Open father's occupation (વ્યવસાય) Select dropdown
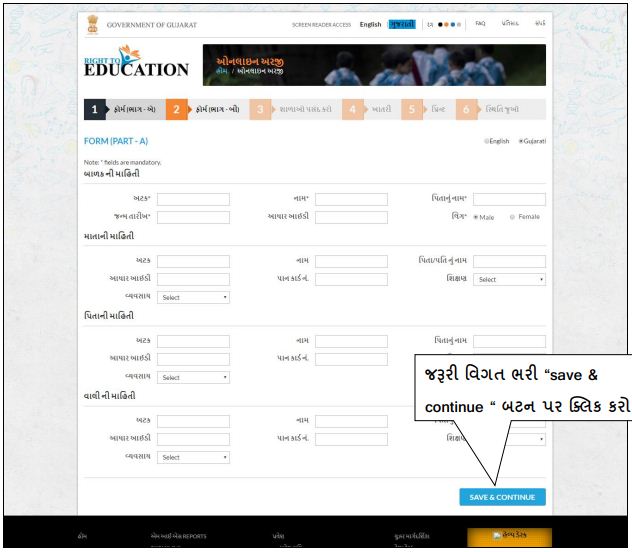This screenshot has width=632, height=552. click(193, 377)
